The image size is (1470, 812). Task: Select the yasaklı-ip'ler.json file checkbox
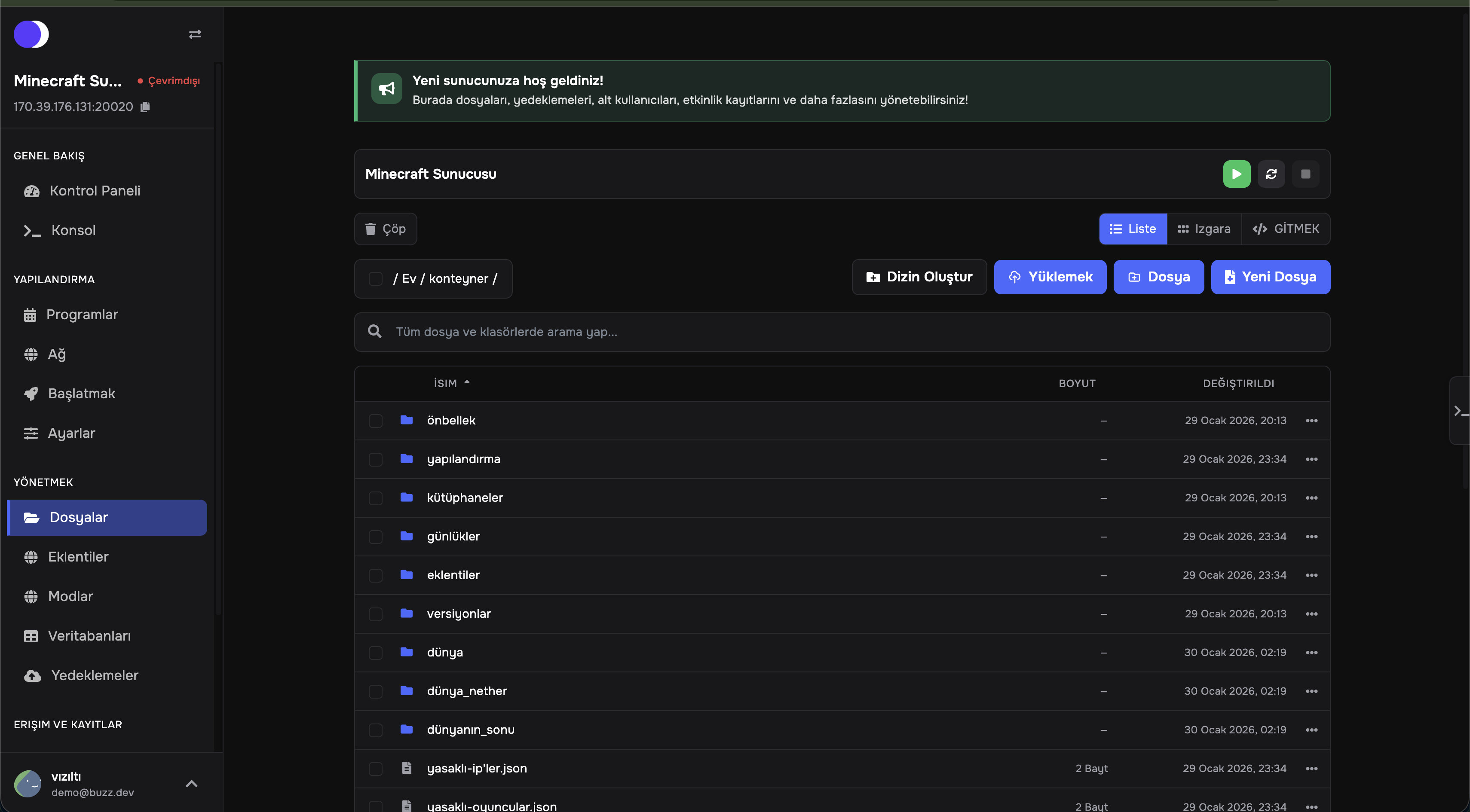[x=376, y=769]
